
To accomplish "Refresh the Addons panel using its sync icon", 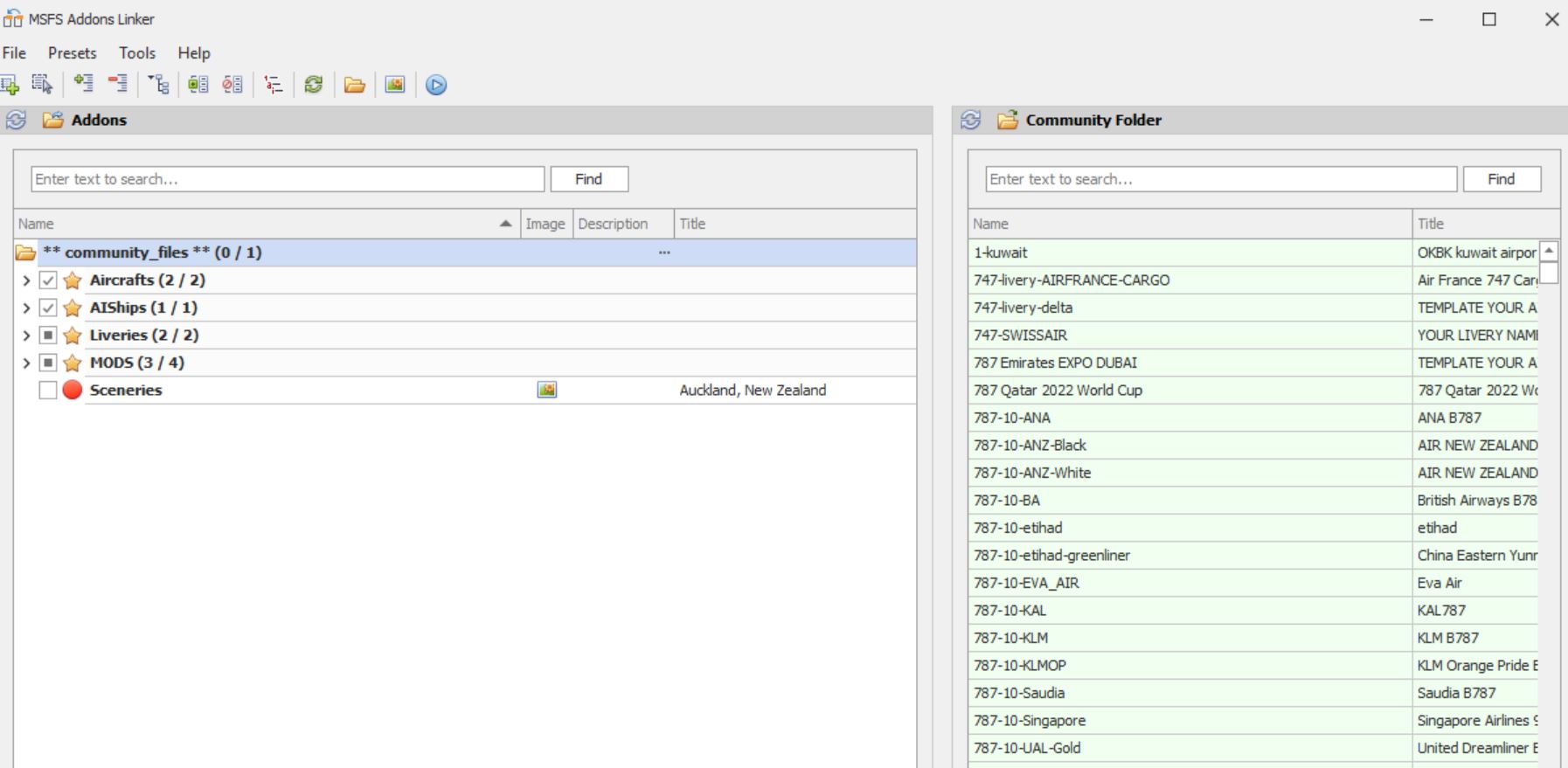I will click(x=16, y=120).
